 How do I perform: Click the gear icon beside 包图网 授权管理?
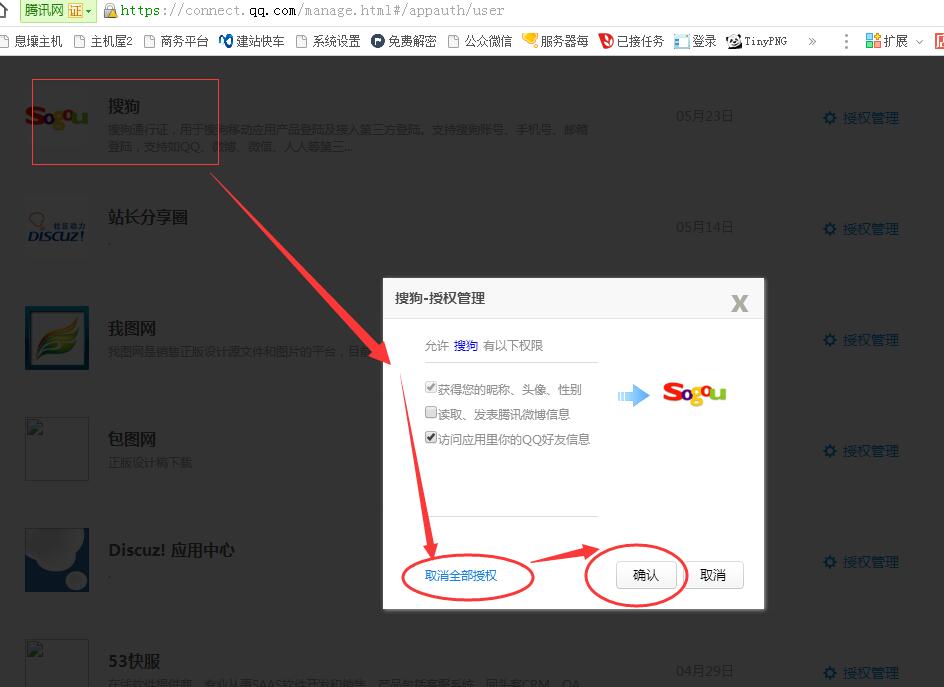pyautogui.click(x=830, y=451)
